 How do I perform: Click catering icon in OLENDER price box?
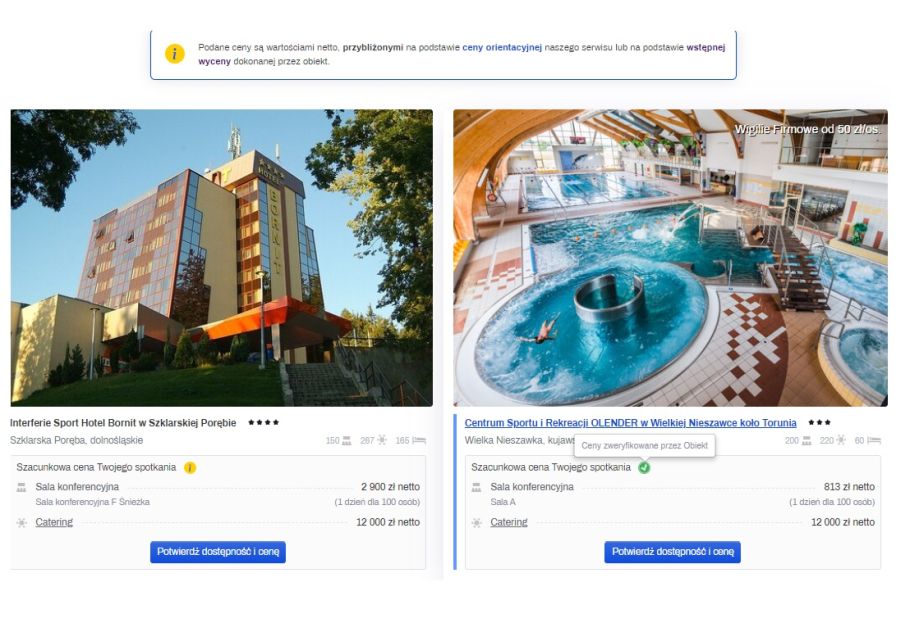476,523
